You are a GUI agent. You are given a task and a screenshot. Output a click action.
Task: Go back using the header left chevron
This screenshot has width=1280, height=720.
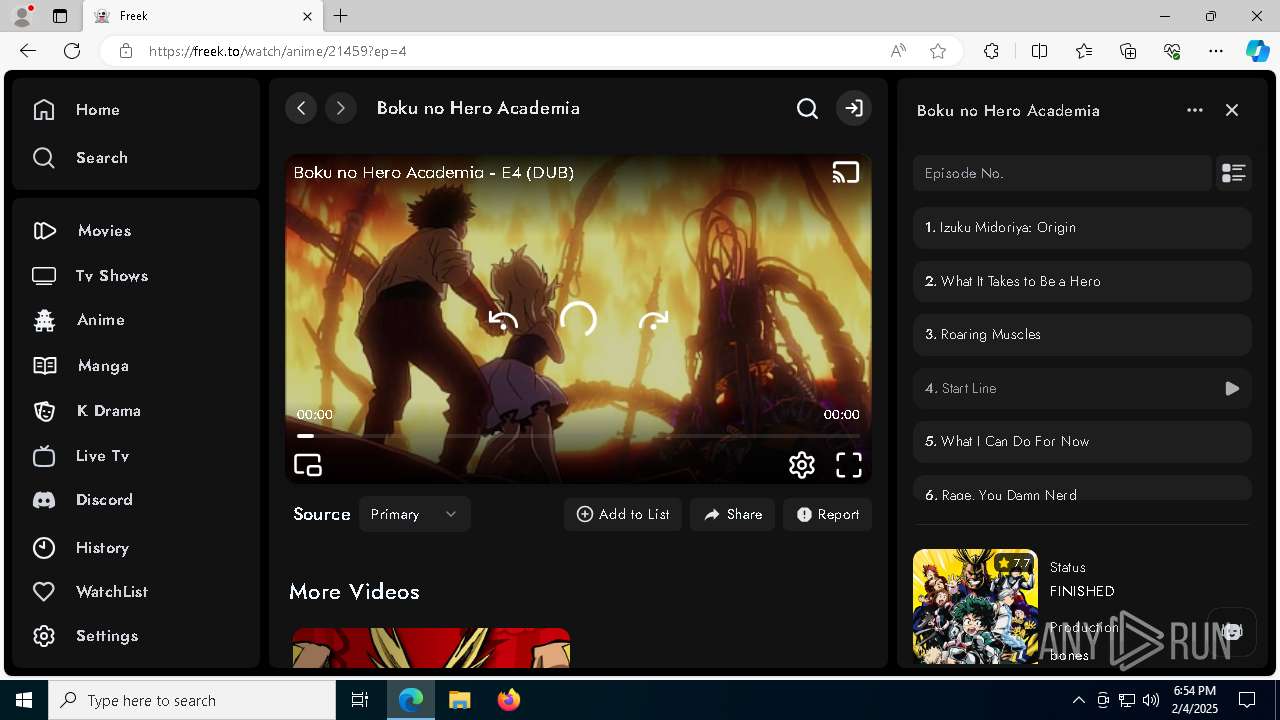pyautogui.click(x=301, y=108)
